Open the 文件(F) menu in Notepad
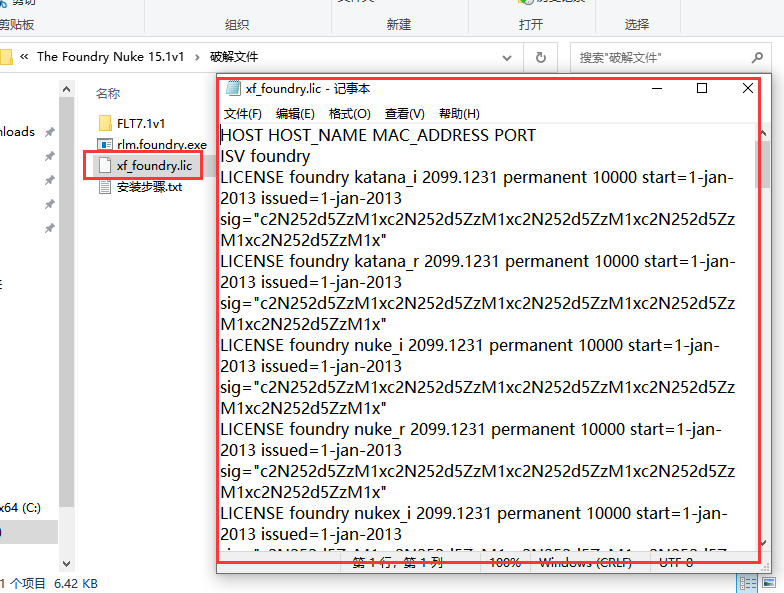 (242, 114)
